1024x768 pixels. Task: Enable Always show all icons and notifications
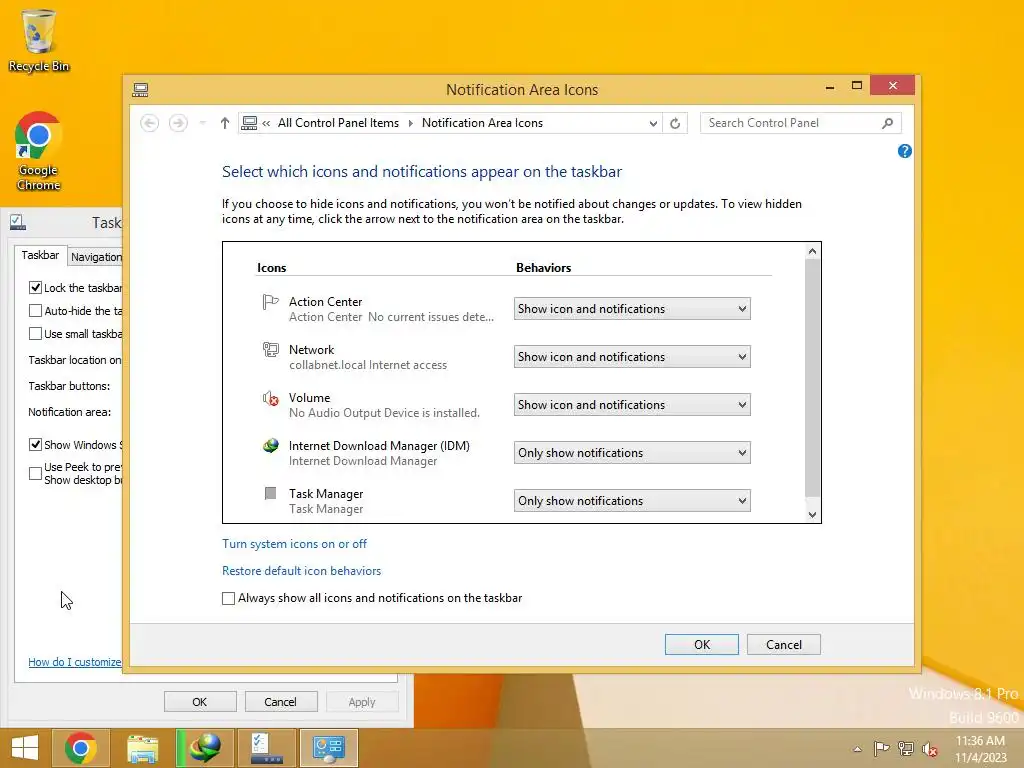pos(229,598)
